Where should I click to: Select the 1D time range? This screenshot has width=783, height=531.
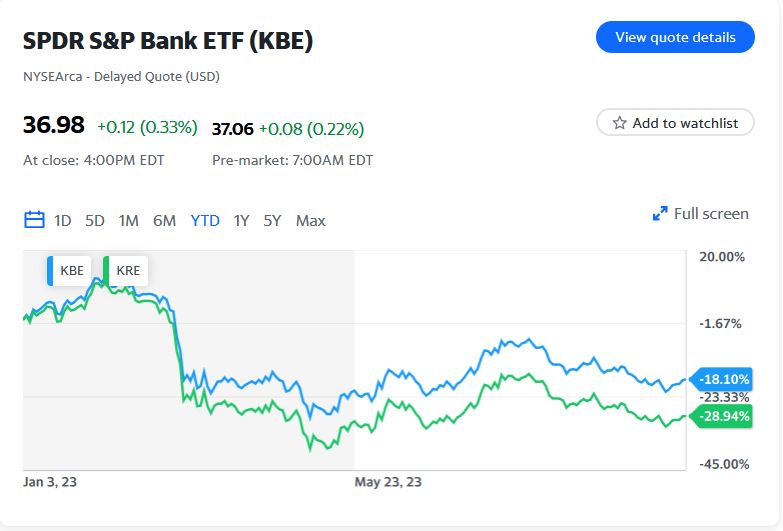click(x=63, y=221)
